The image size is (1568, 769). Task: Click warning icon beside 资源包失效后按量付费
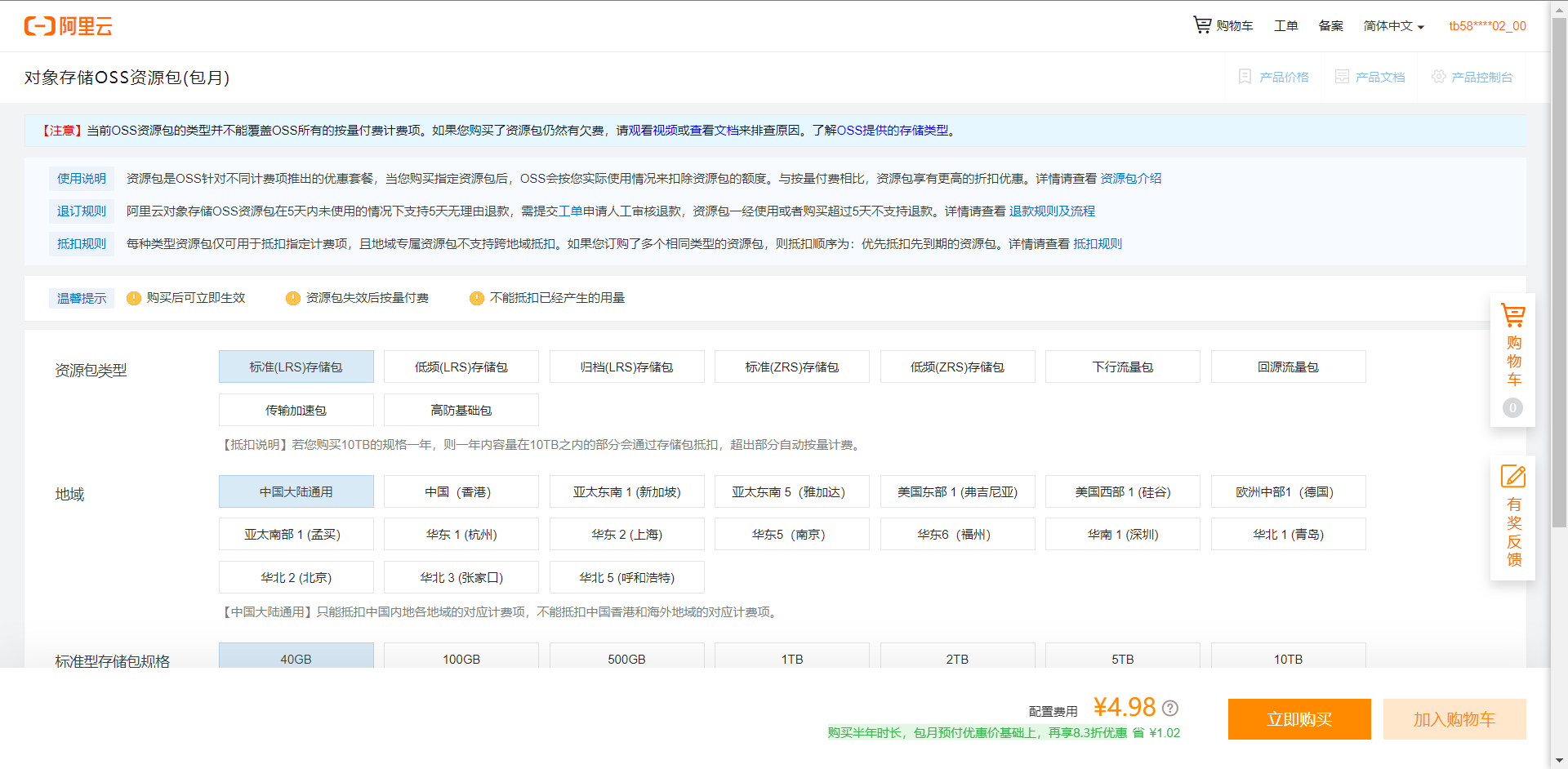tap(293, 298)
